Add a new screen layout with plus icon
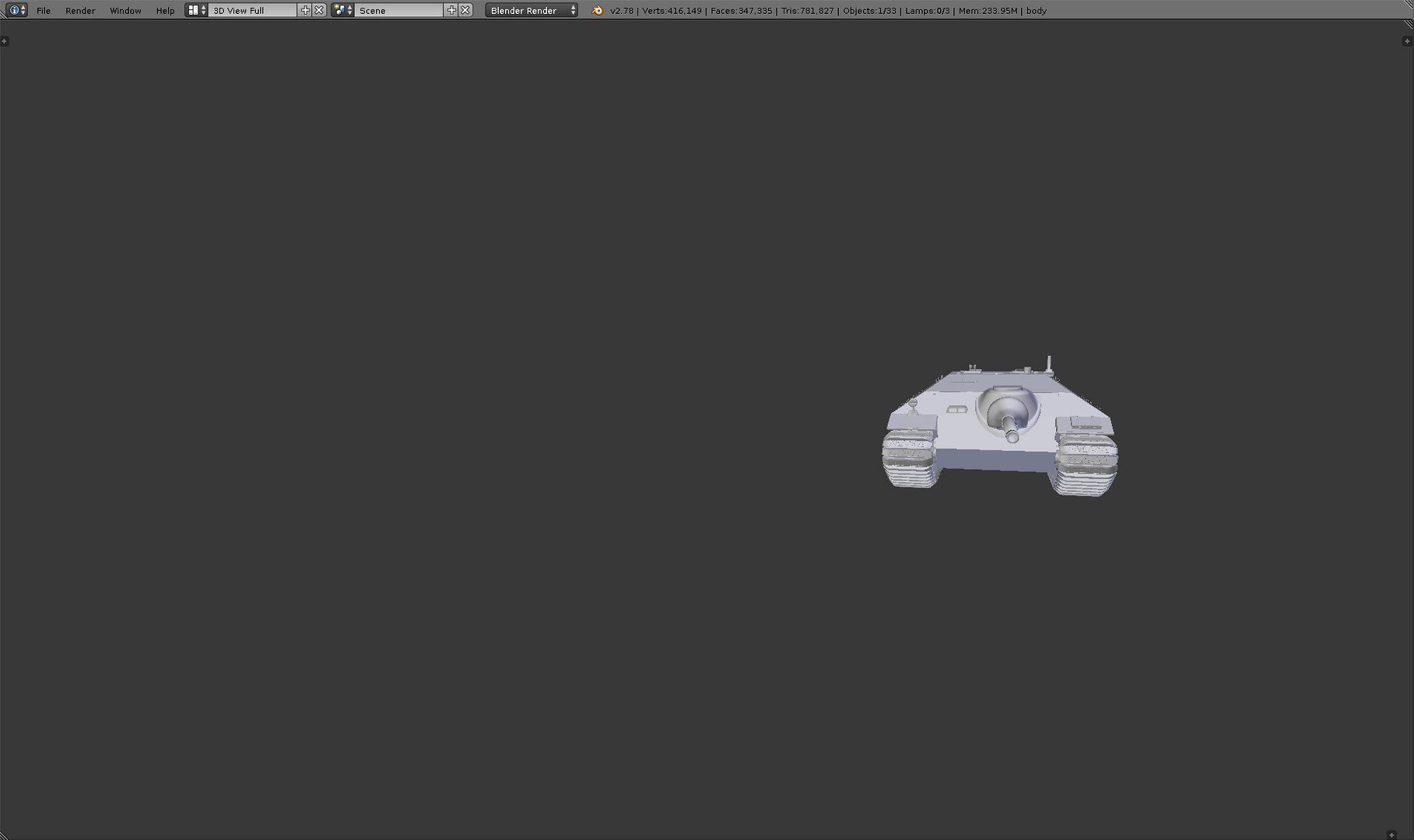The width and height of the screenshot is (1414, 840). pos(305,10)
